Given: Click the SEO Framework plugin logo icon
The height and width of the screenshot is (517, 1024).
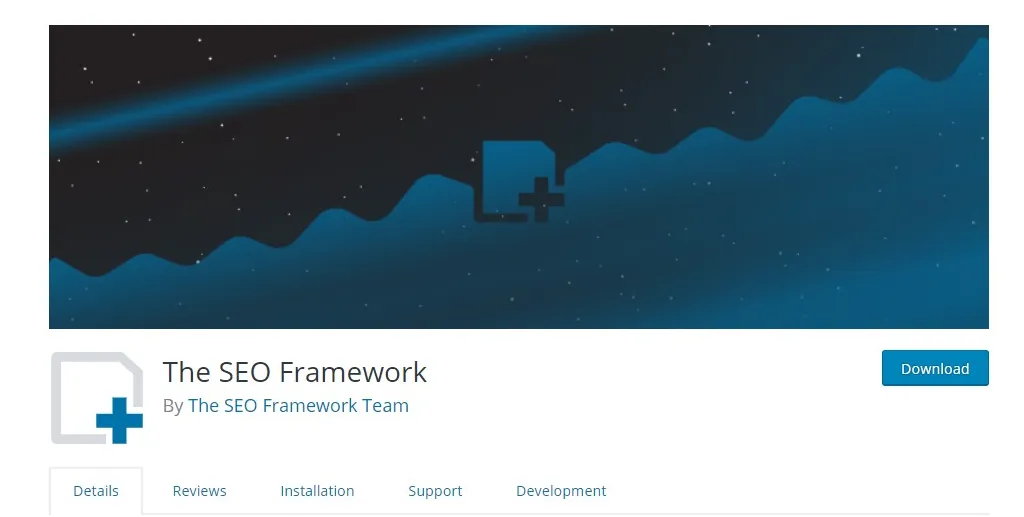Looking at the screenshot, I should coord(97,398).
